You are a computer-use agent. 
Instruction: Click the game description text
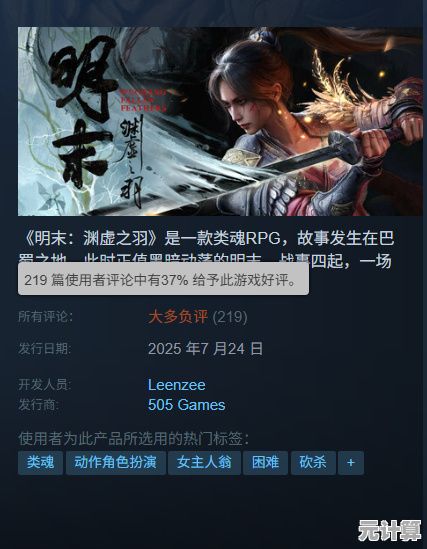click(206, 249)
